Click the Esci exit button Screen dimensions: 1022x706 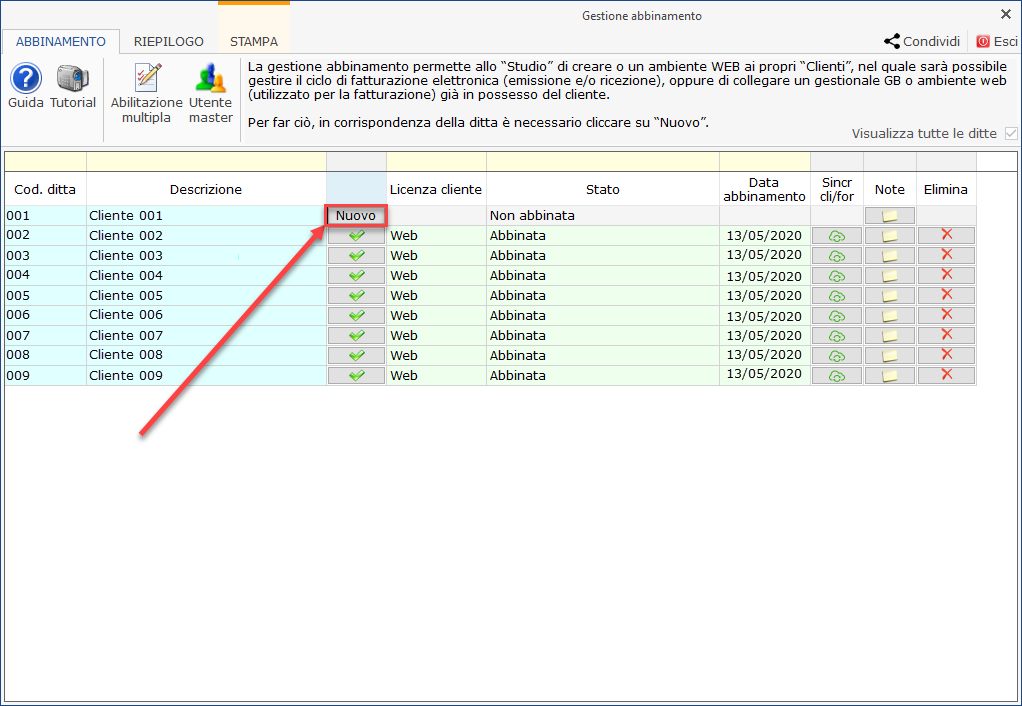pyautogui.click(x=997, y=42)
